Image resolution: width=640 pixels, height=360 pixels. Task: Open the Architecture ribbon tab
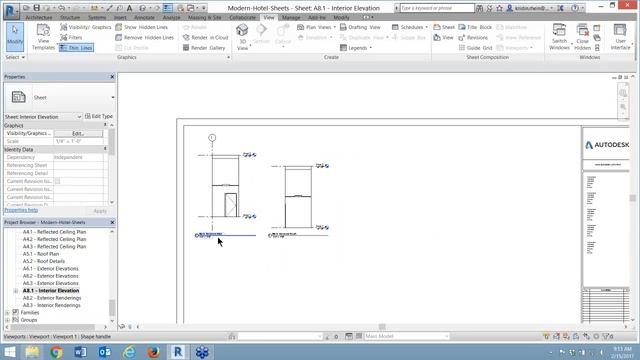pos(39,18)
